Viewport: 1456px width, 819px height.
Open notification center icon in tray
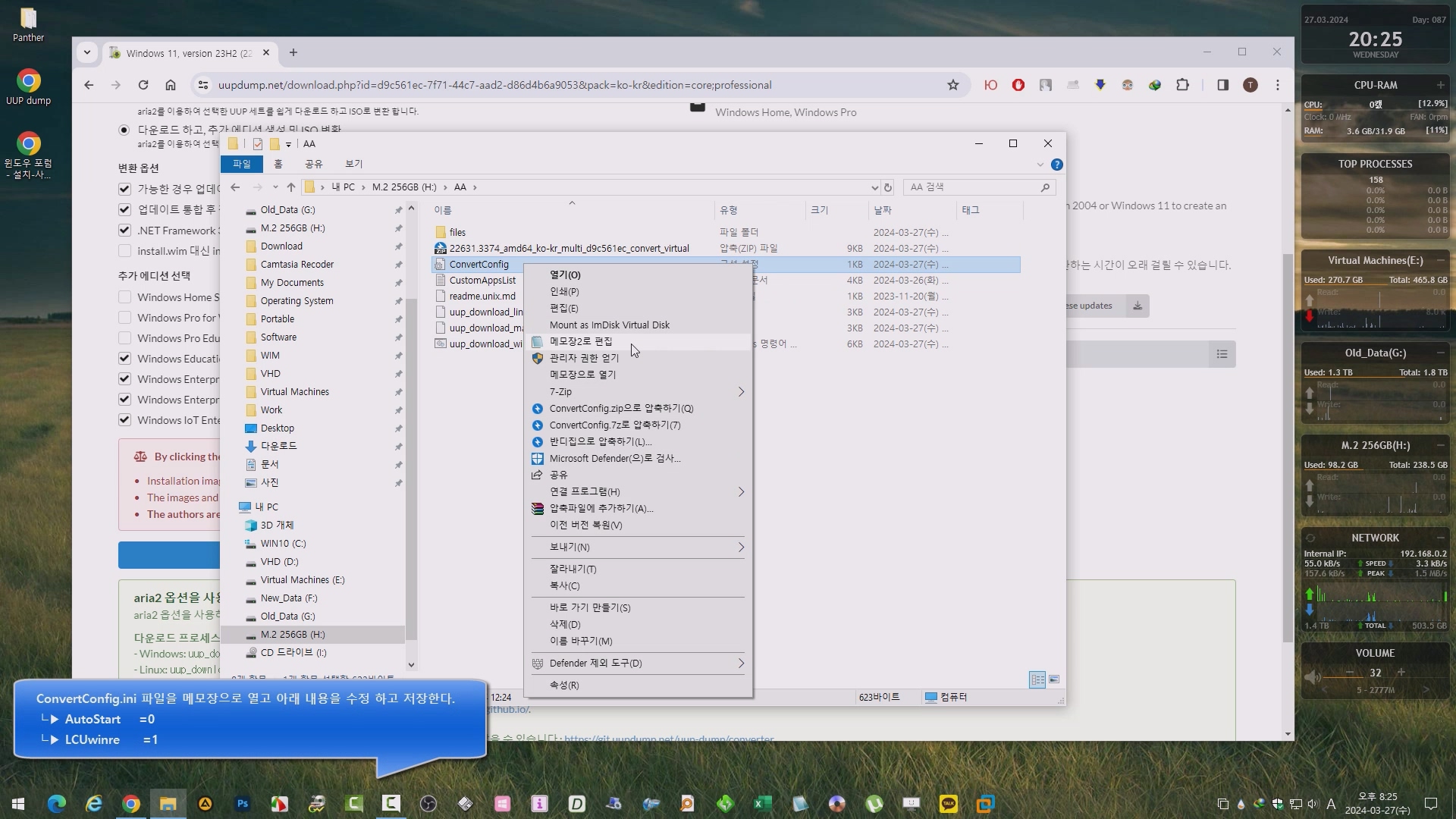coord(1431,804)
